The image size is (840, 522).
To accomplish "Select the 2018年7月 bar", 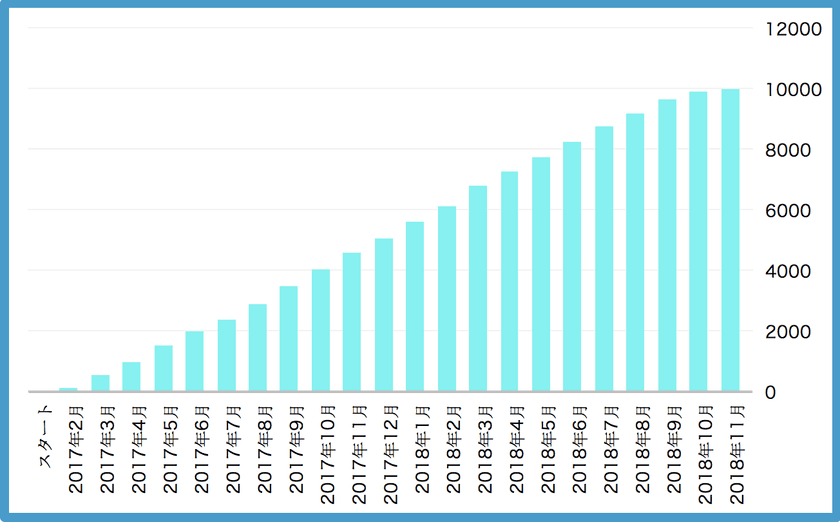I will pos(604,259).
